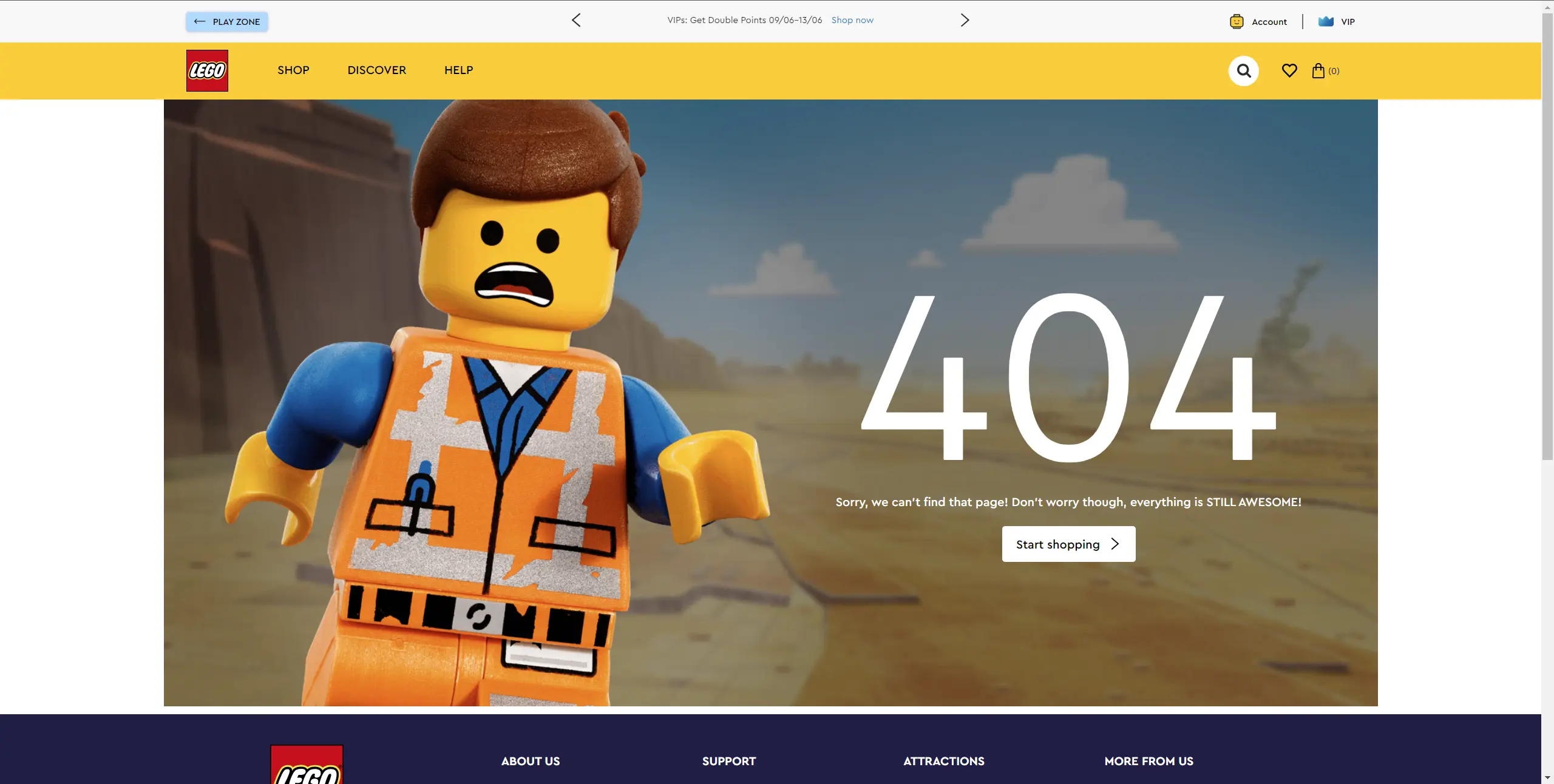The image size is (1554, 784).
Task: Open the VIP link
Action: 1348,22
